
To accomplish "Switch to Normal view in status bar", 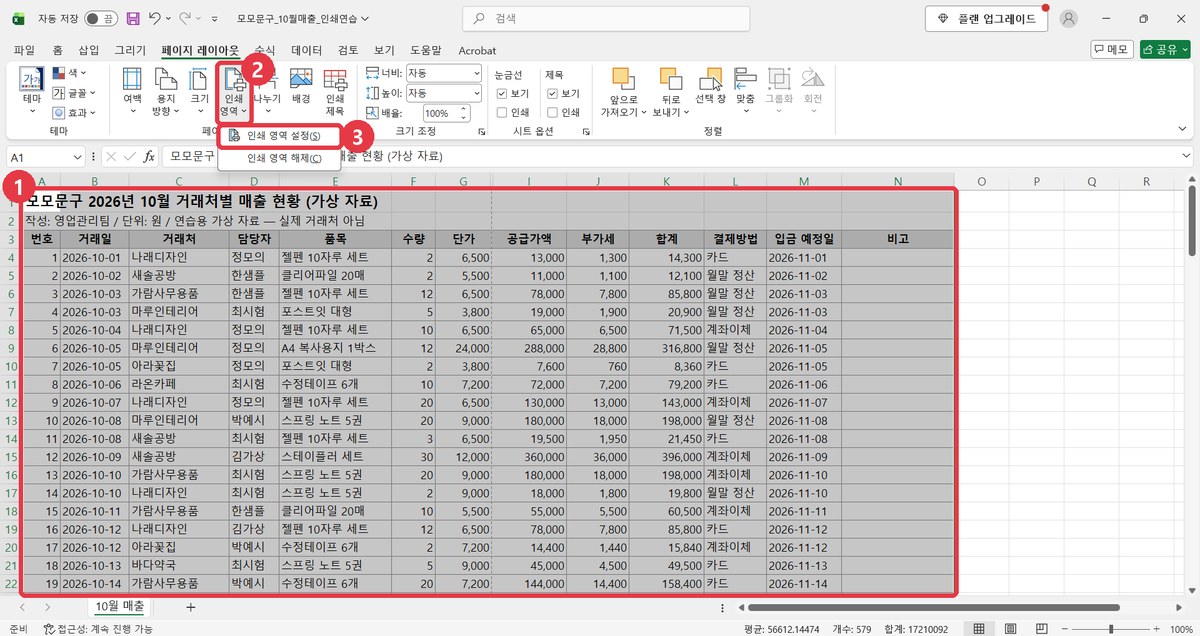I will click(980, 629).
